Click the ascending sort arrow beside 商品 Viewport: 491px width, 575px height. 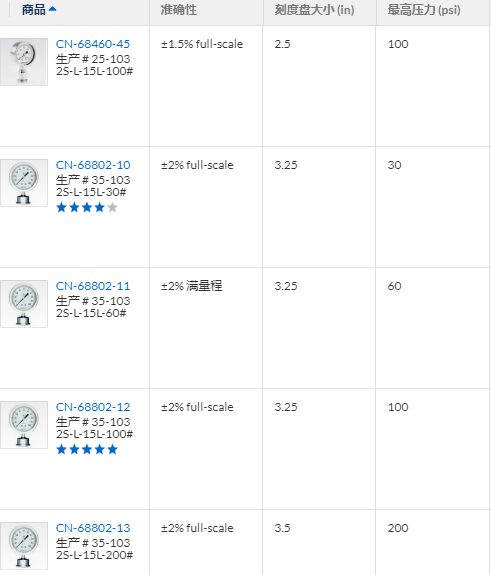(52, 9)
